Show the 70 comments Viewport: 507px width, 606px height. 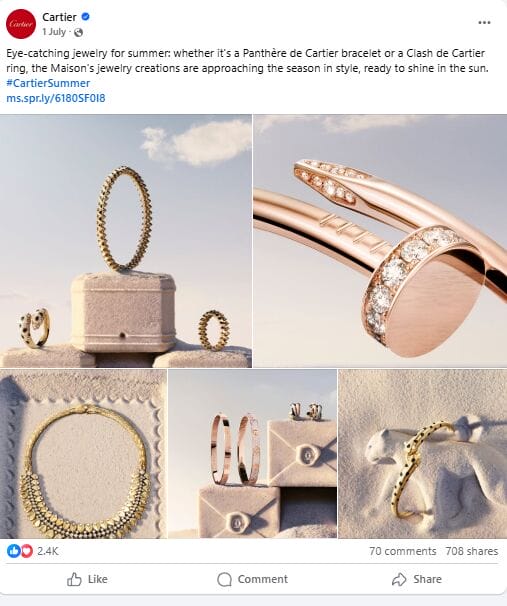click(402, 551)
